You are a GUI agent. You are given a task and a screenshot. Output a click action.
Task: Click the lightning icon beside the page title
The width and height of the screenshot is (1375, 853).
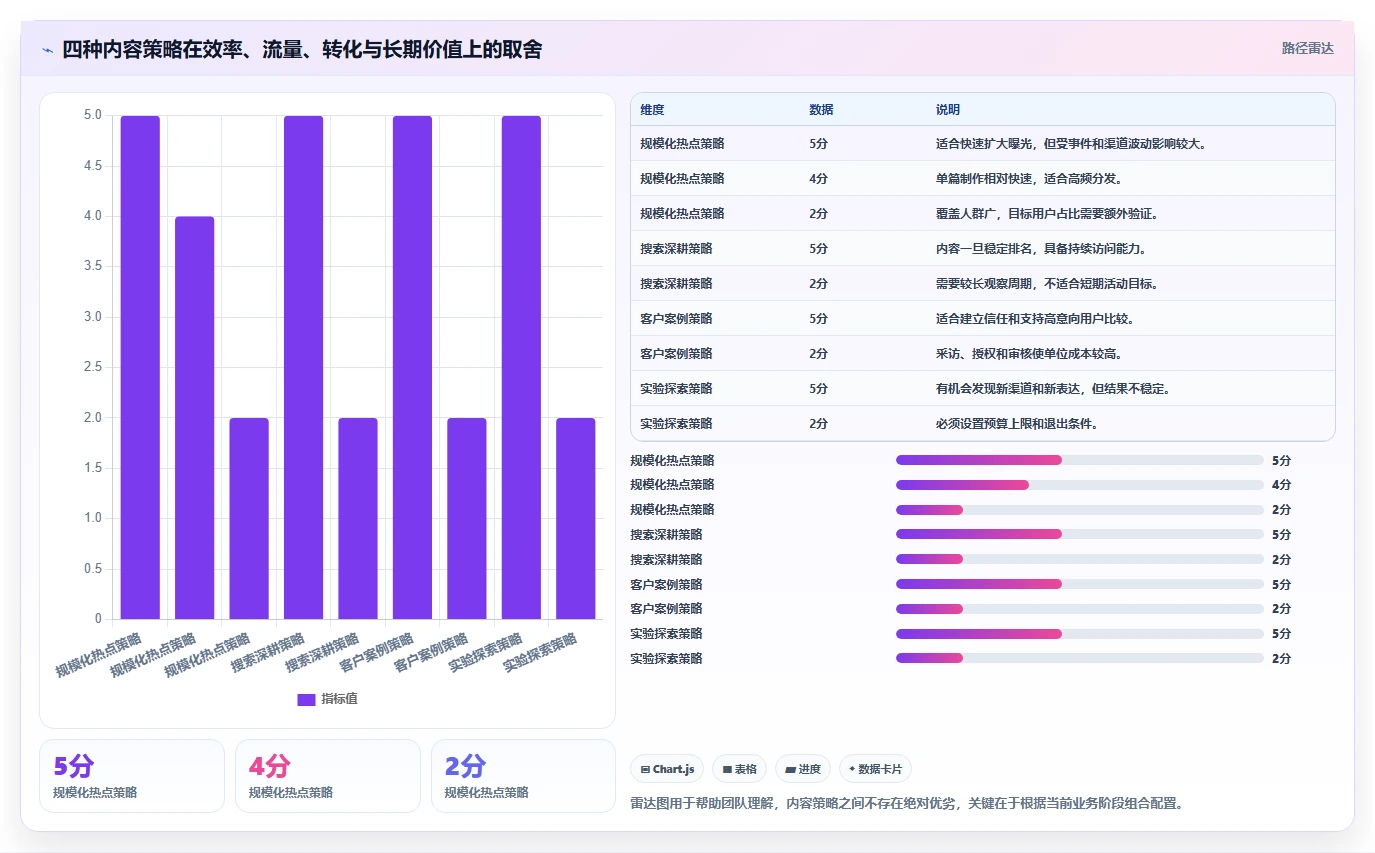point(47,50)
